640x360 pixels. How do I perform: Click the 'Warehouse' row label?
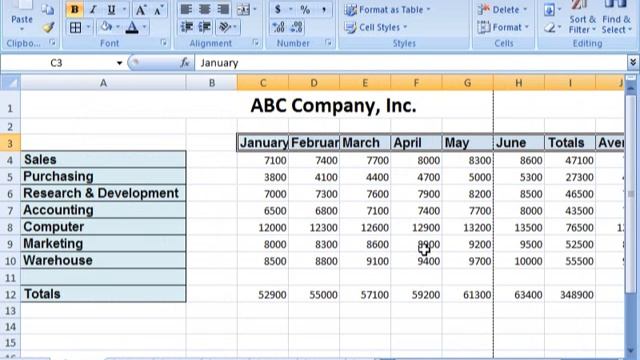[103, 260]
